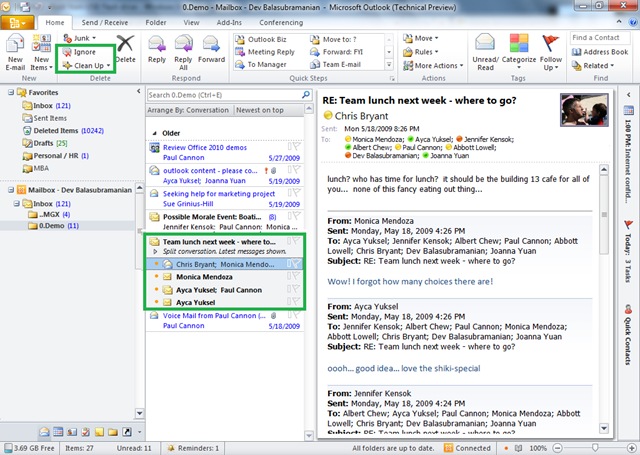Image resolution: width=640 pixels, height=455 pixels.
Task: Open the Notes module icon
Action: tap(99, 432)
